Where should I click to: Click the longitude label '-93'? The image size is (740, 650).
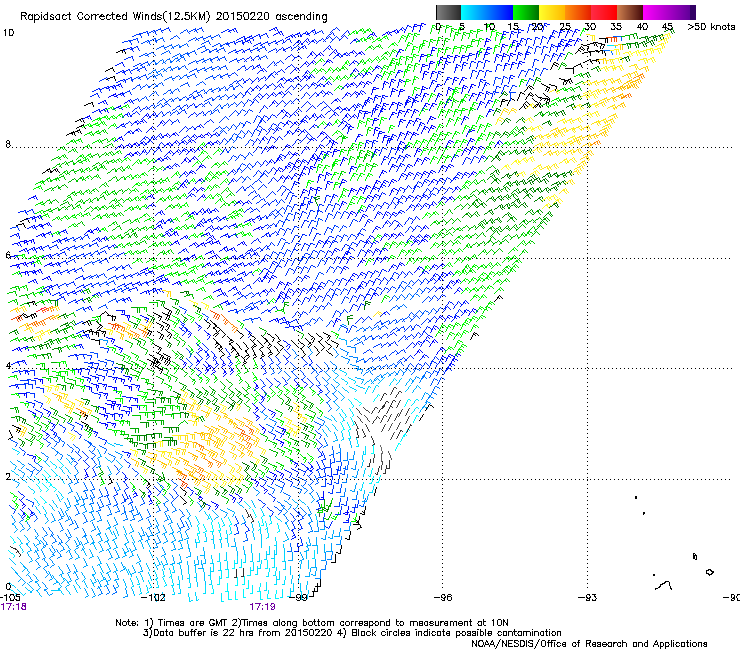(588, 598)
